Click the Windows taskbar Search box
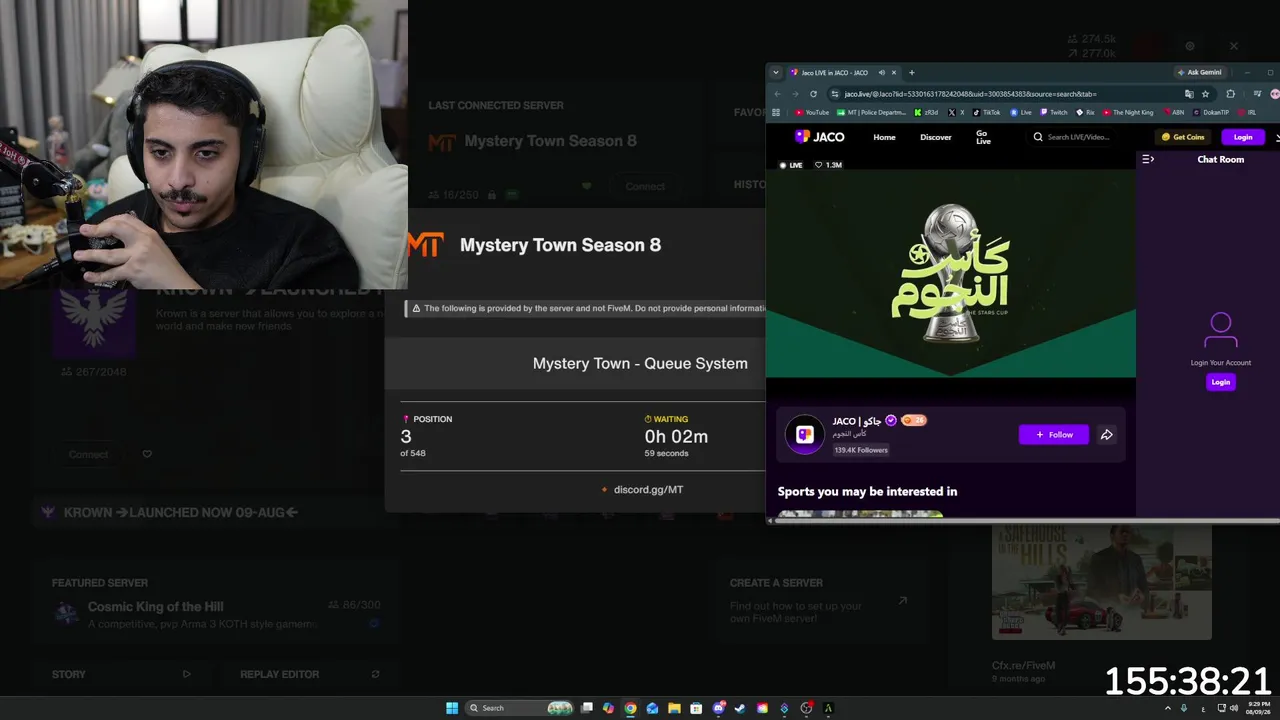Viewport: 1280px width, 720px height. [x=520, y=708]
